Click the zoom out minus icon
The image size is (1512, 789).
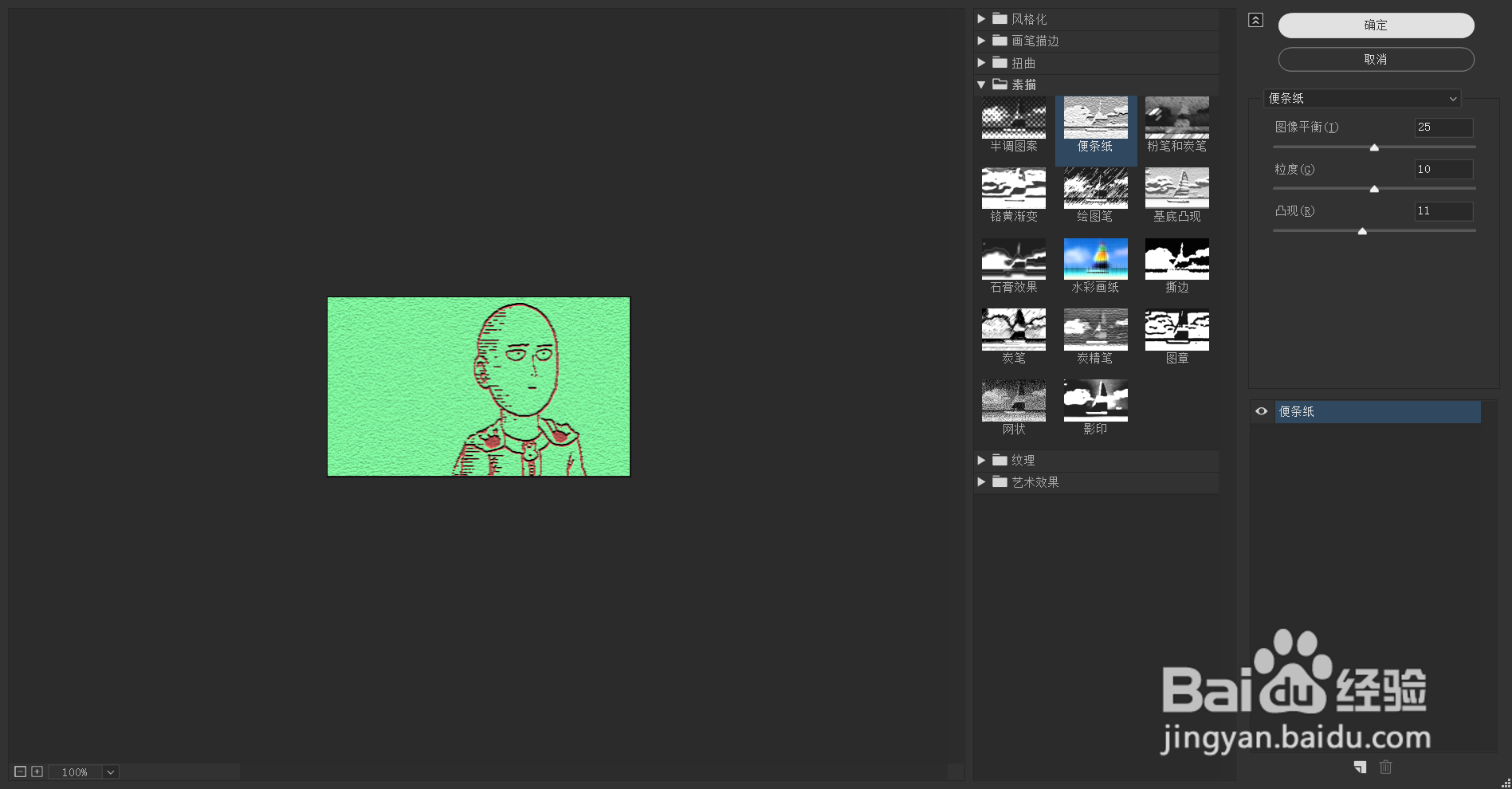click(x=21, y=771)
